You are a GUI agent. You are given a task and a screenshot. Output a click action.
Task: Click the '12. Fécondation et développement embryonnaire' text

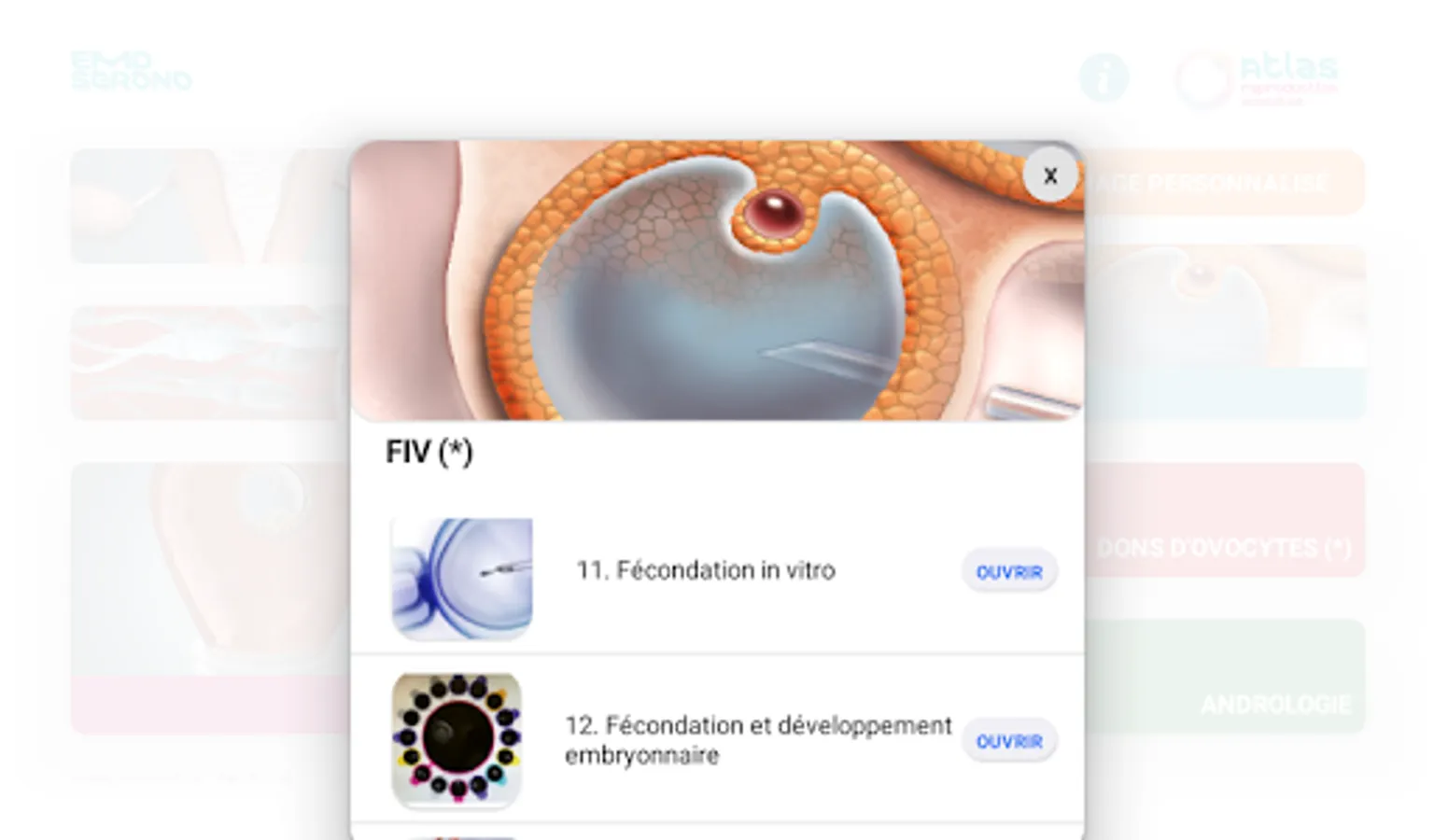758,740
